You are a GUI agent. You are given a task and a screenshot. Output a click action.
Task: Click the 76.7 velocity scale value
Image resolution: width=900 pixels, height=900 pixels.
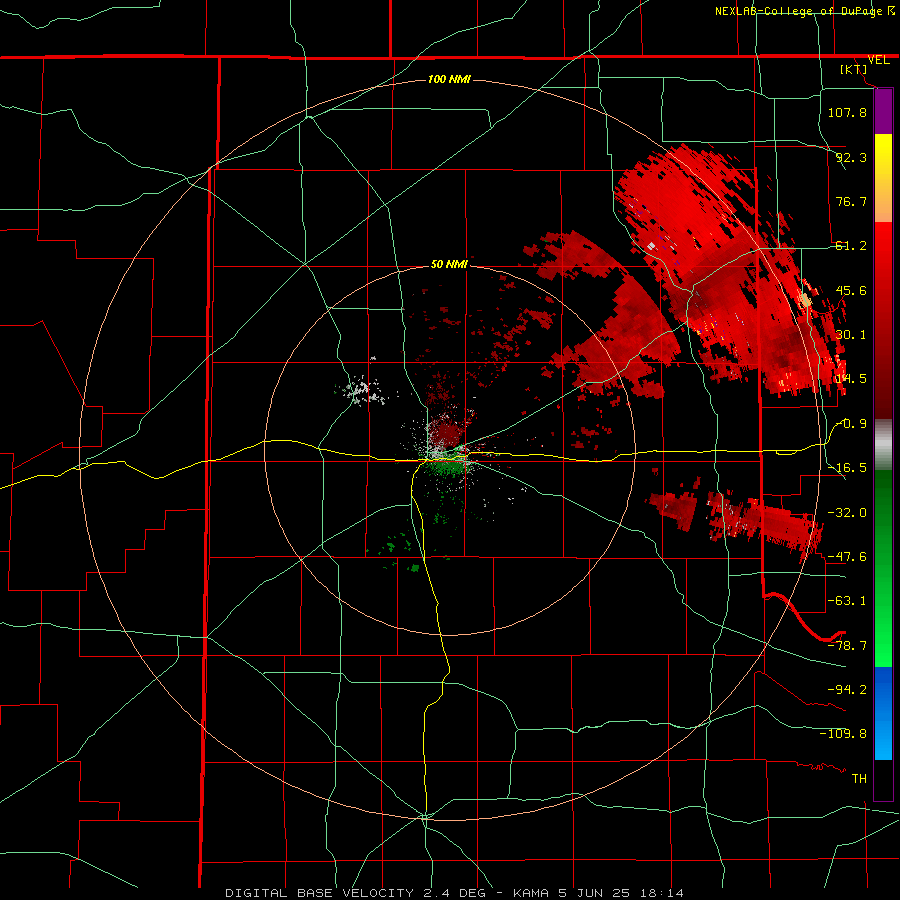851,201
